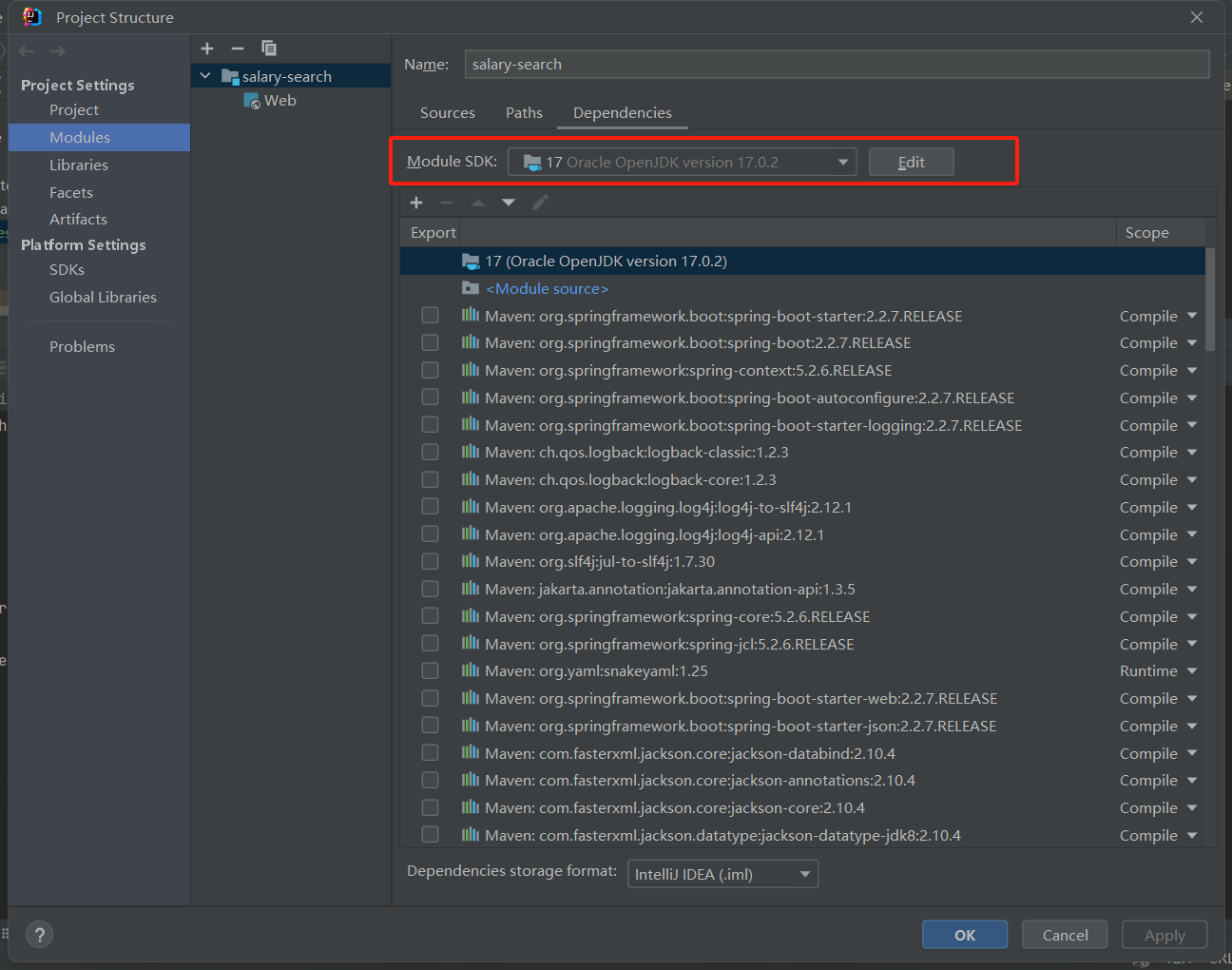This screenshot has width=1232, height=970.
Task: Click library icon for logback-classic:1.2.3
Action: pos(471,452)
